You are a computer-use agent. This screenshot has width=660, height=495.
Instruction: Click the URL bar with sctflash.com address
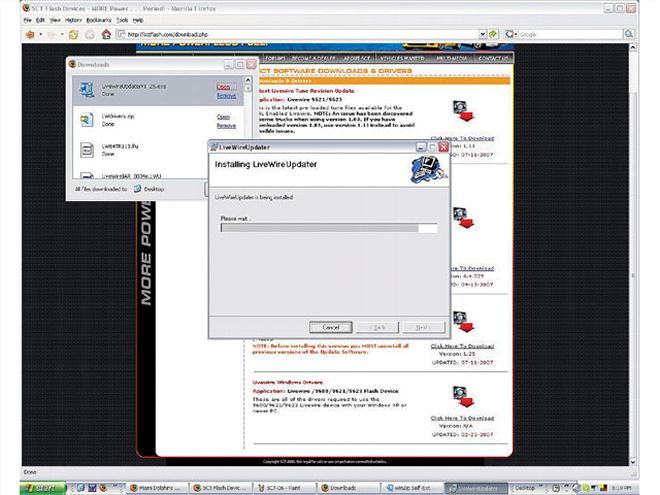[x=298, y=35]
